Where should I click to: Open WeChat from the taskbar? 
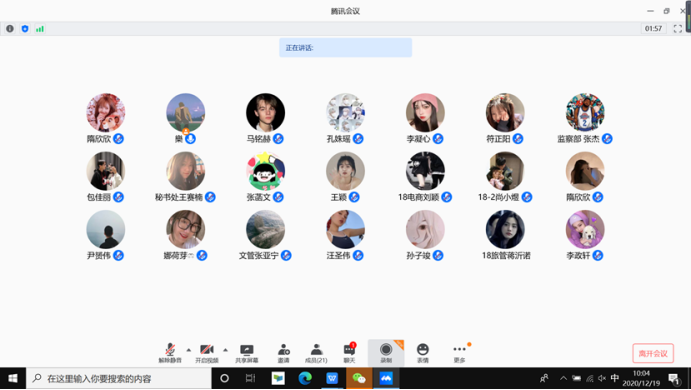pyautogui.click(x=359, y=378)
